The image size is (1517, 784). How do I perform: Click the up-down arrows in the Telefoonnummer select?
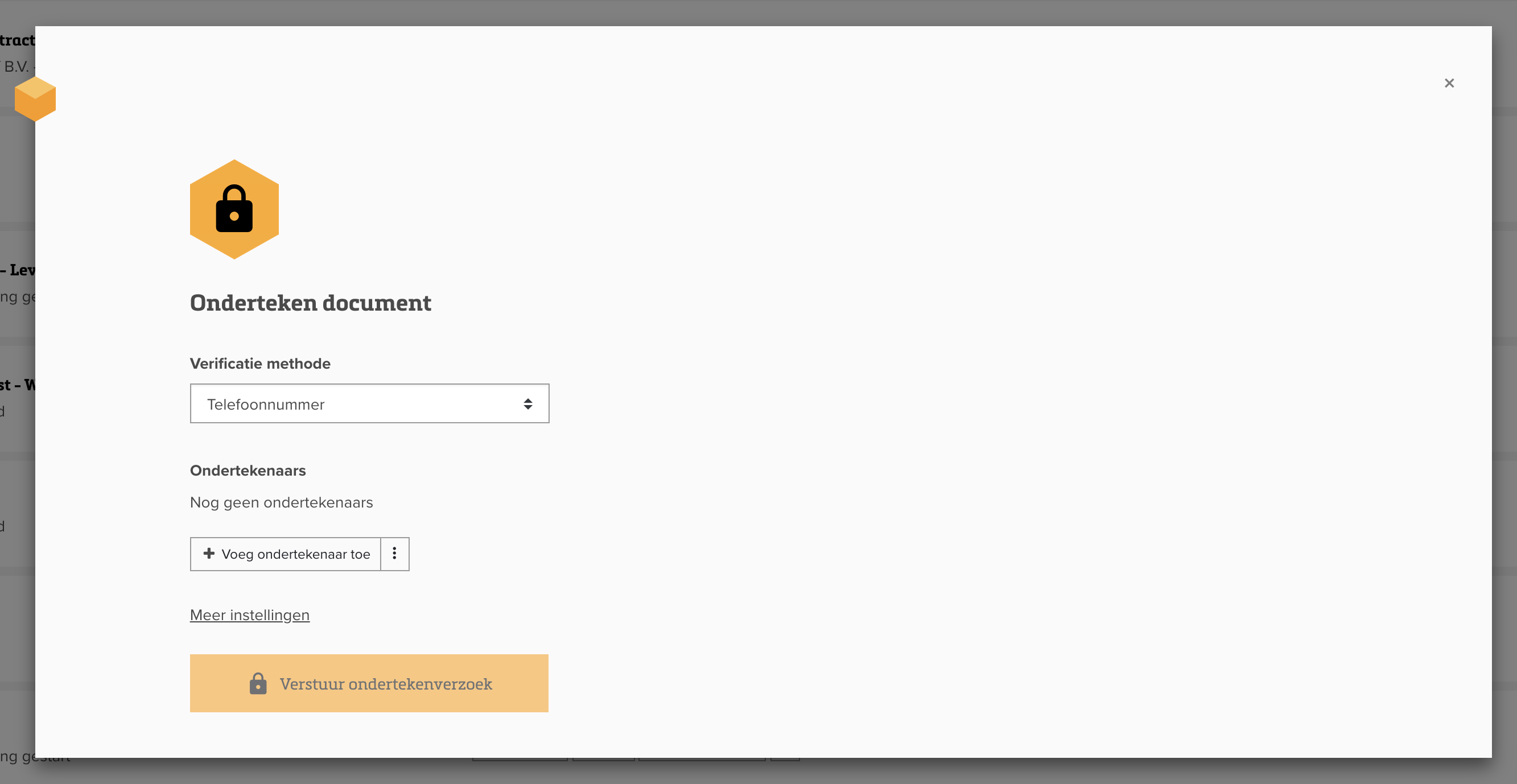click(527, 403)
